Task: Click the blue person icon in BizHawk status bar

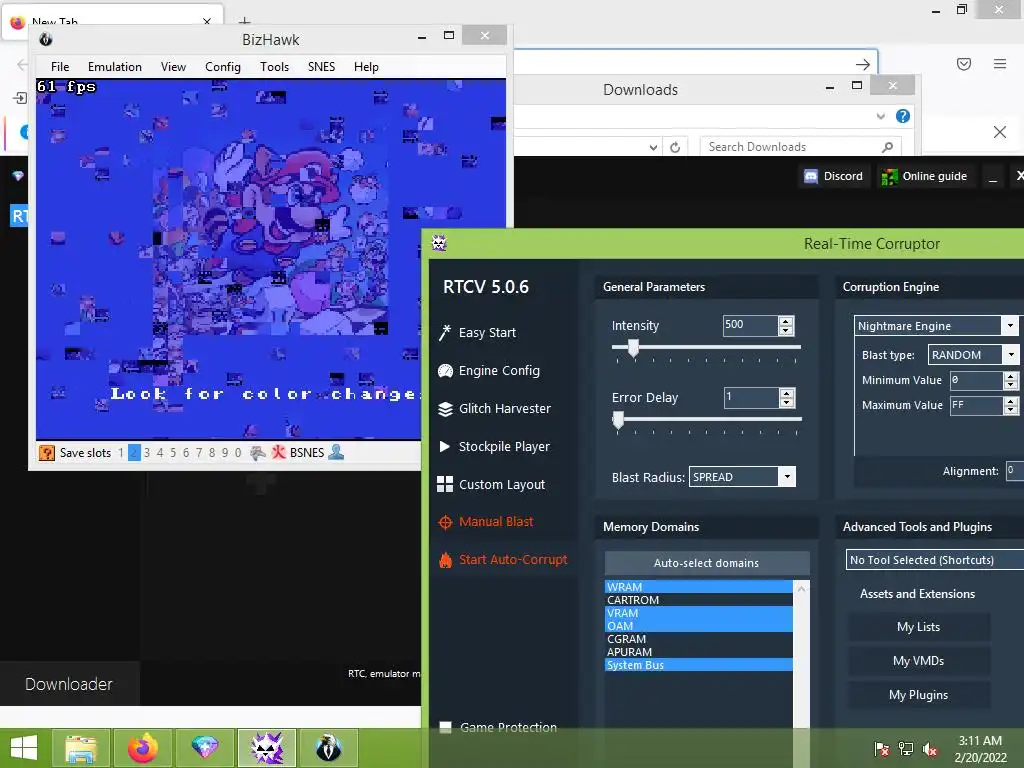Action: pyautogui.click(x=336, y=452)
